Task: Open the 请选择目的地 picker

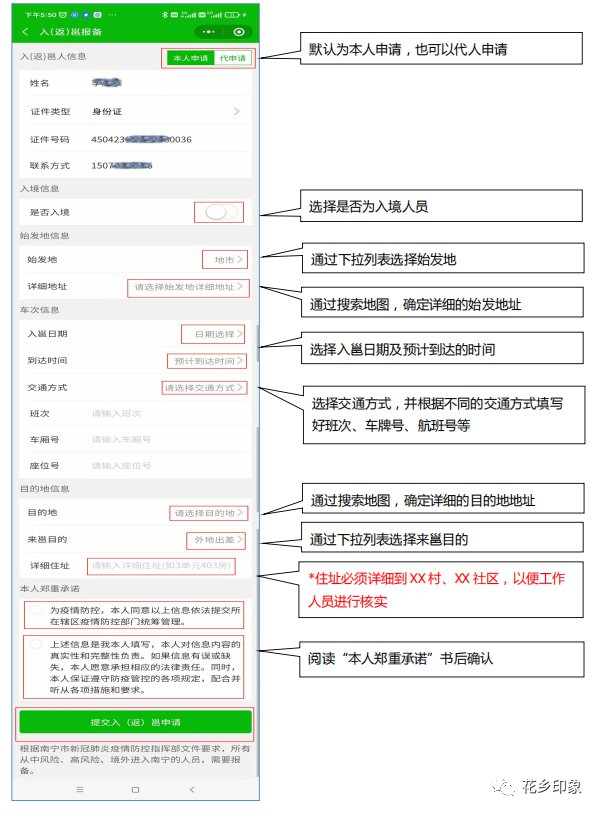Action: tap(209, 513)
